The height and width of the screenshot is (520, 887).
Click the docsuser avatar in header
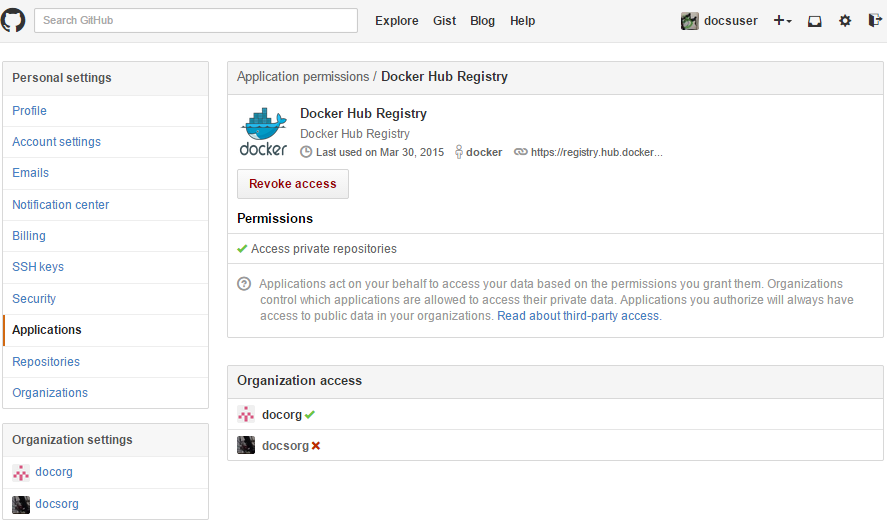(x=690, y=21)
